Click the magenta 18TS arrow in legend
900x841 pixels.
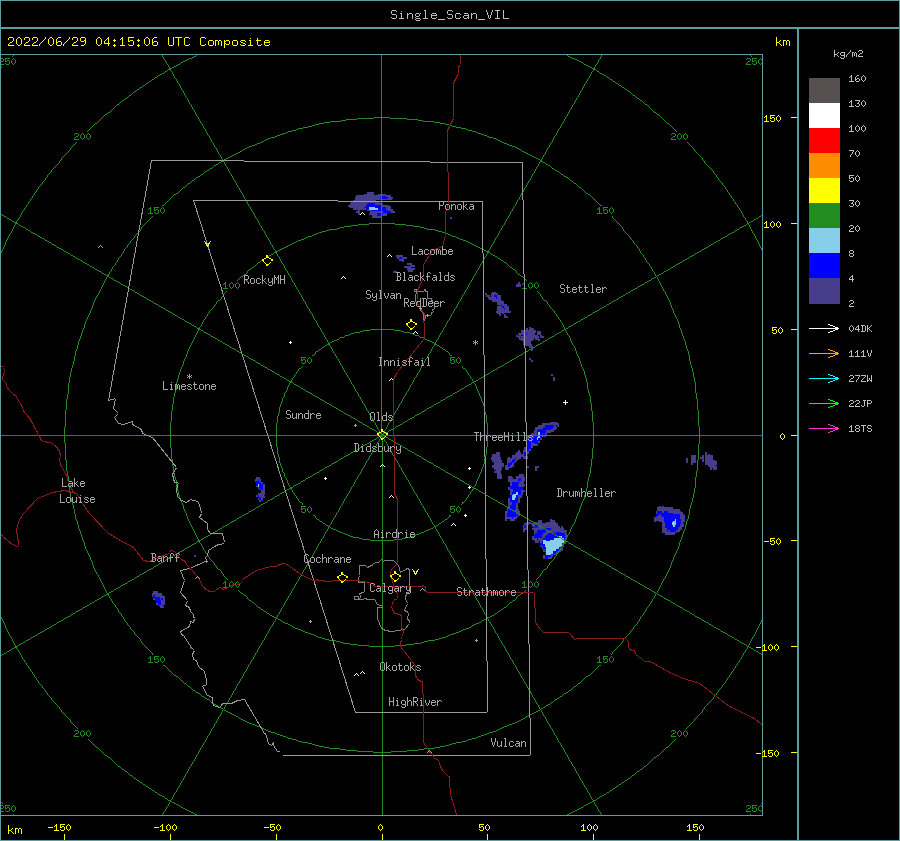(824, 428)
